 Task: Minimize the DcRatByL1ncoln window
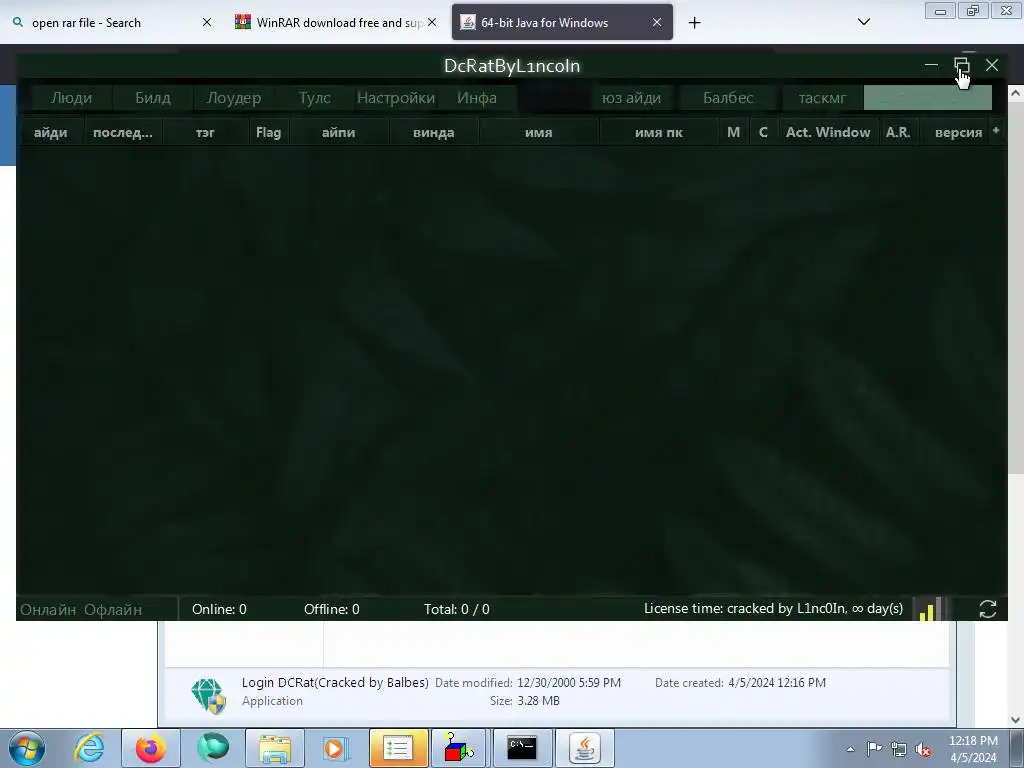click(x=931, y=65)
